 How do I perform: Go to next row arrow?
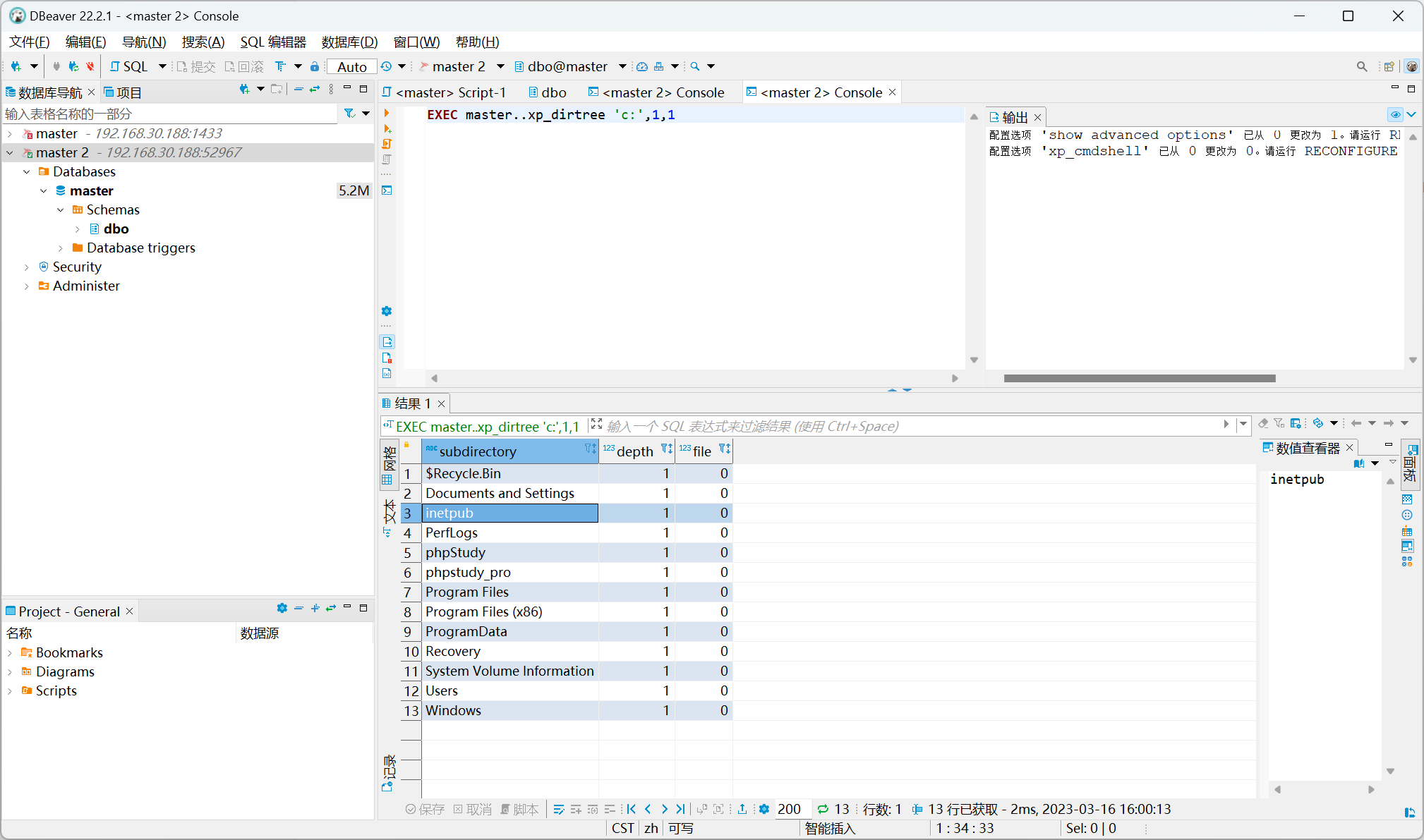pos(664,809)
